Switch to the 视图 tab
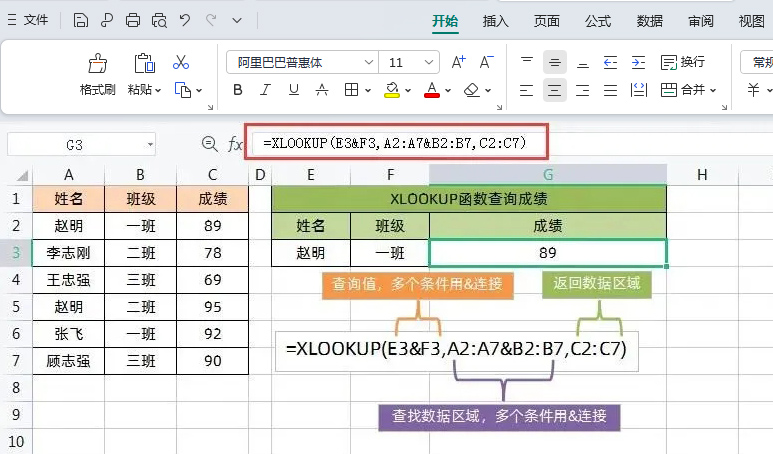 (751, 21)
